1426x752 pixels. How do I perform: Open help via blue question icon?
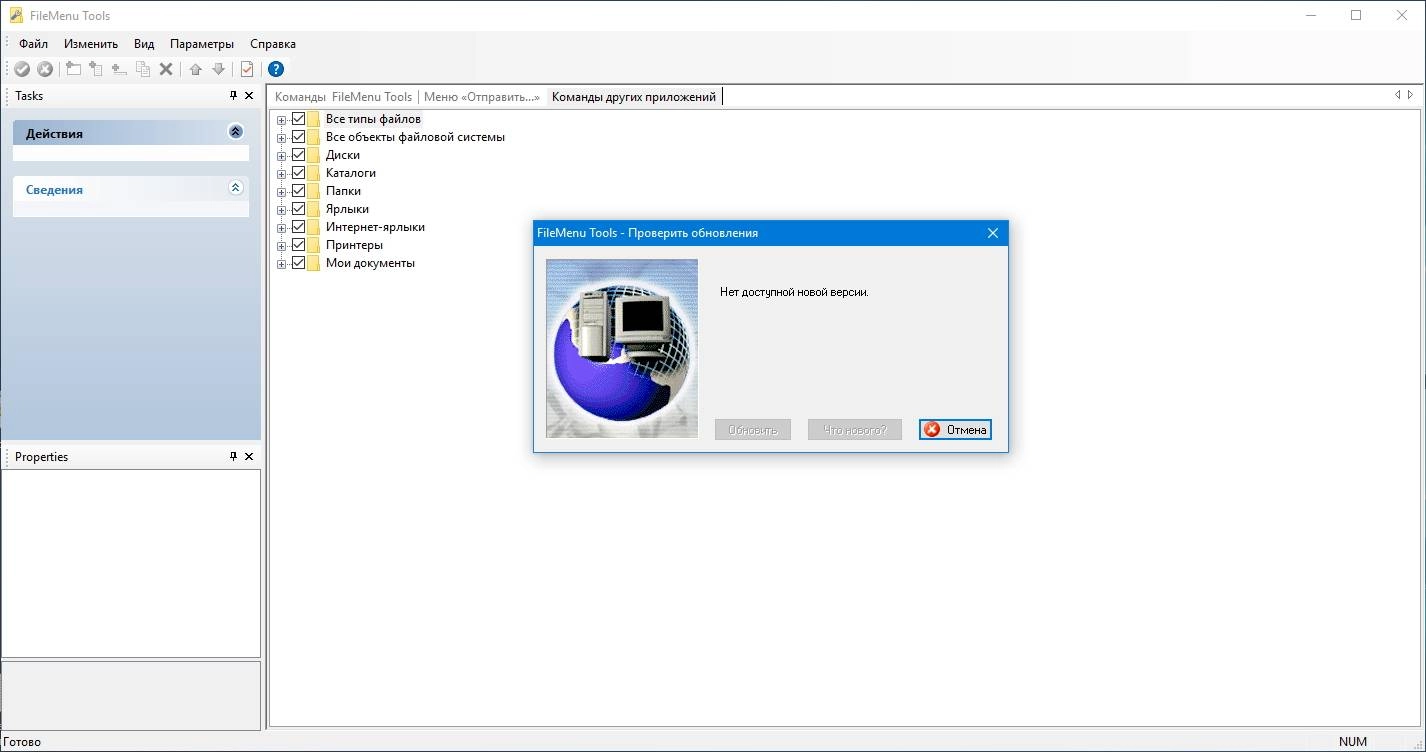point(276,69)
